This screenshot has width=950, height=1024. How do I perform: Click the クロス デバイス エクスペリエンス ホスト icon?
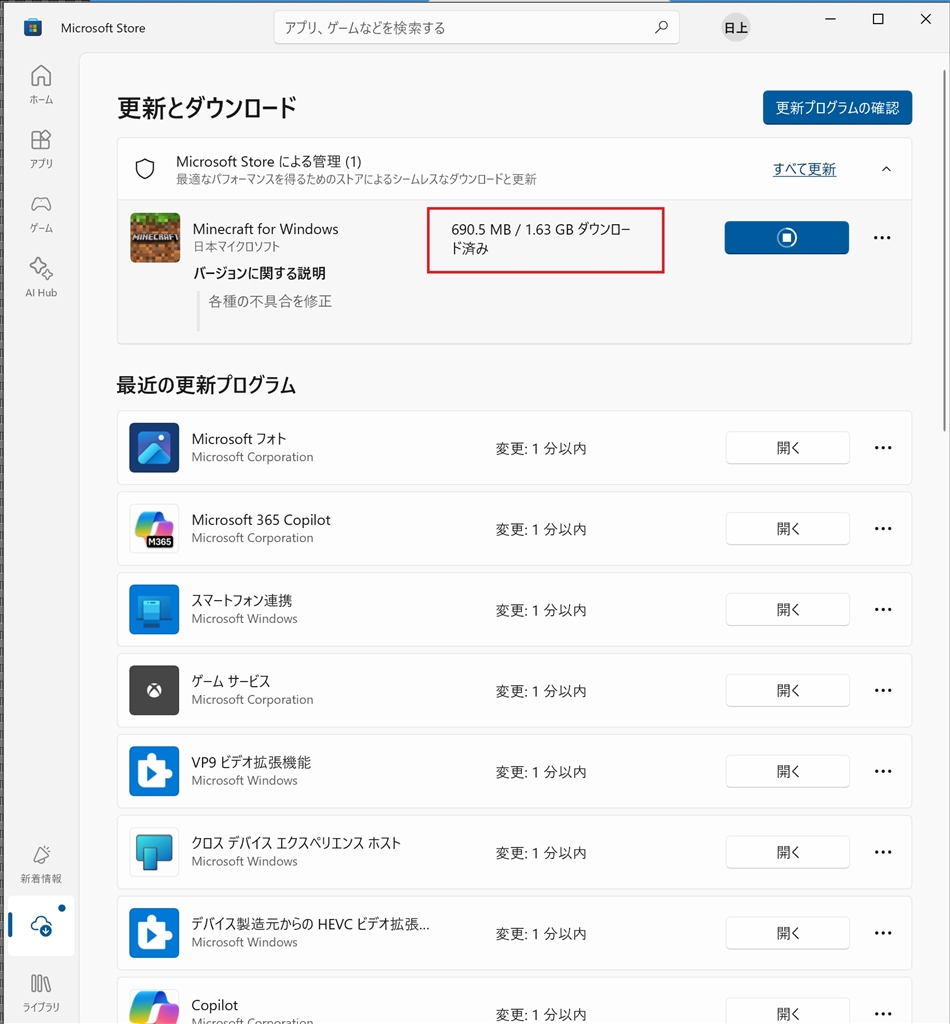(154, 852)
